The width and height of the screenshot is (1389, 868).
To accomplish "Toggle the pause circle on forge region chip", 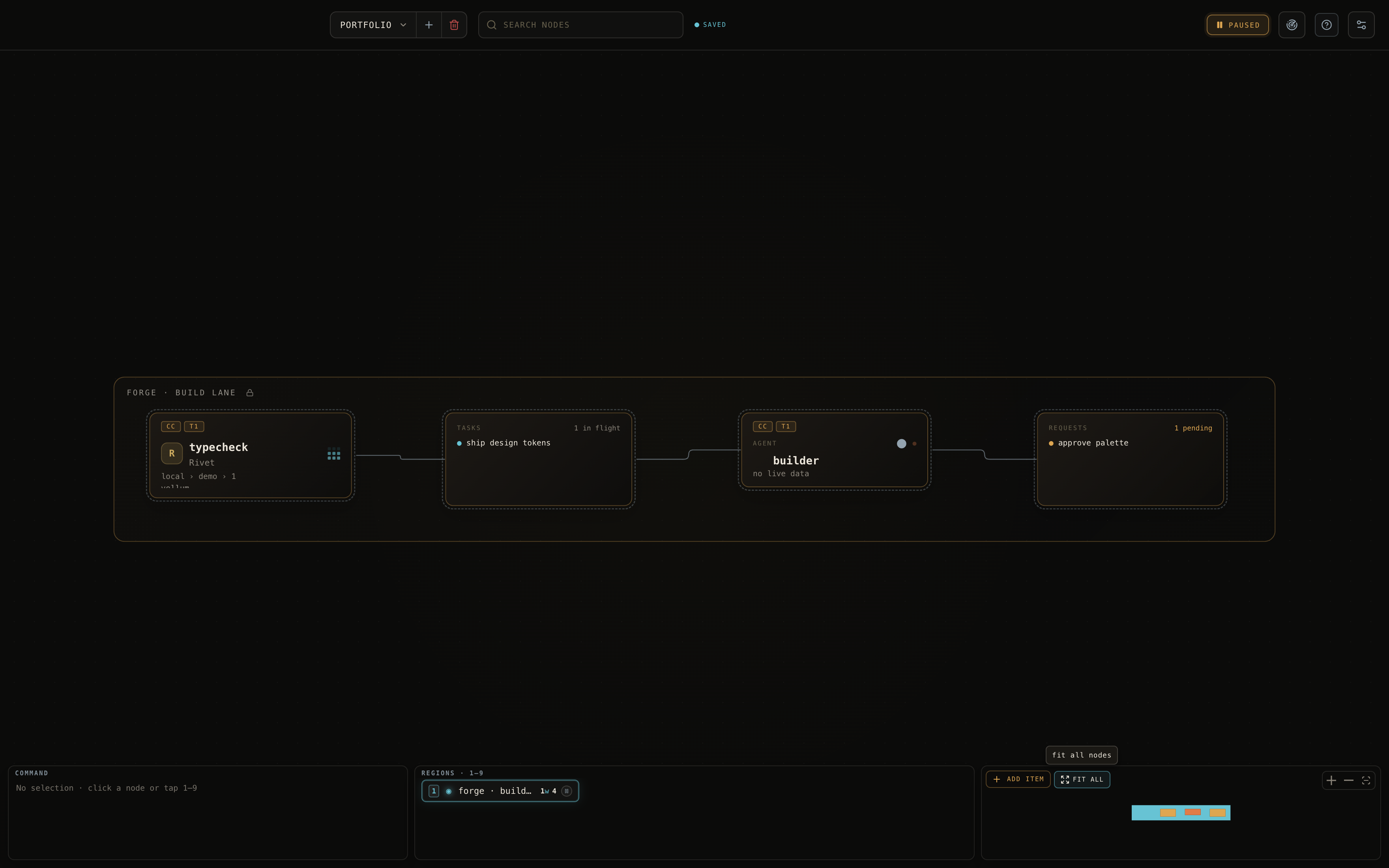I will coord(567,791).
